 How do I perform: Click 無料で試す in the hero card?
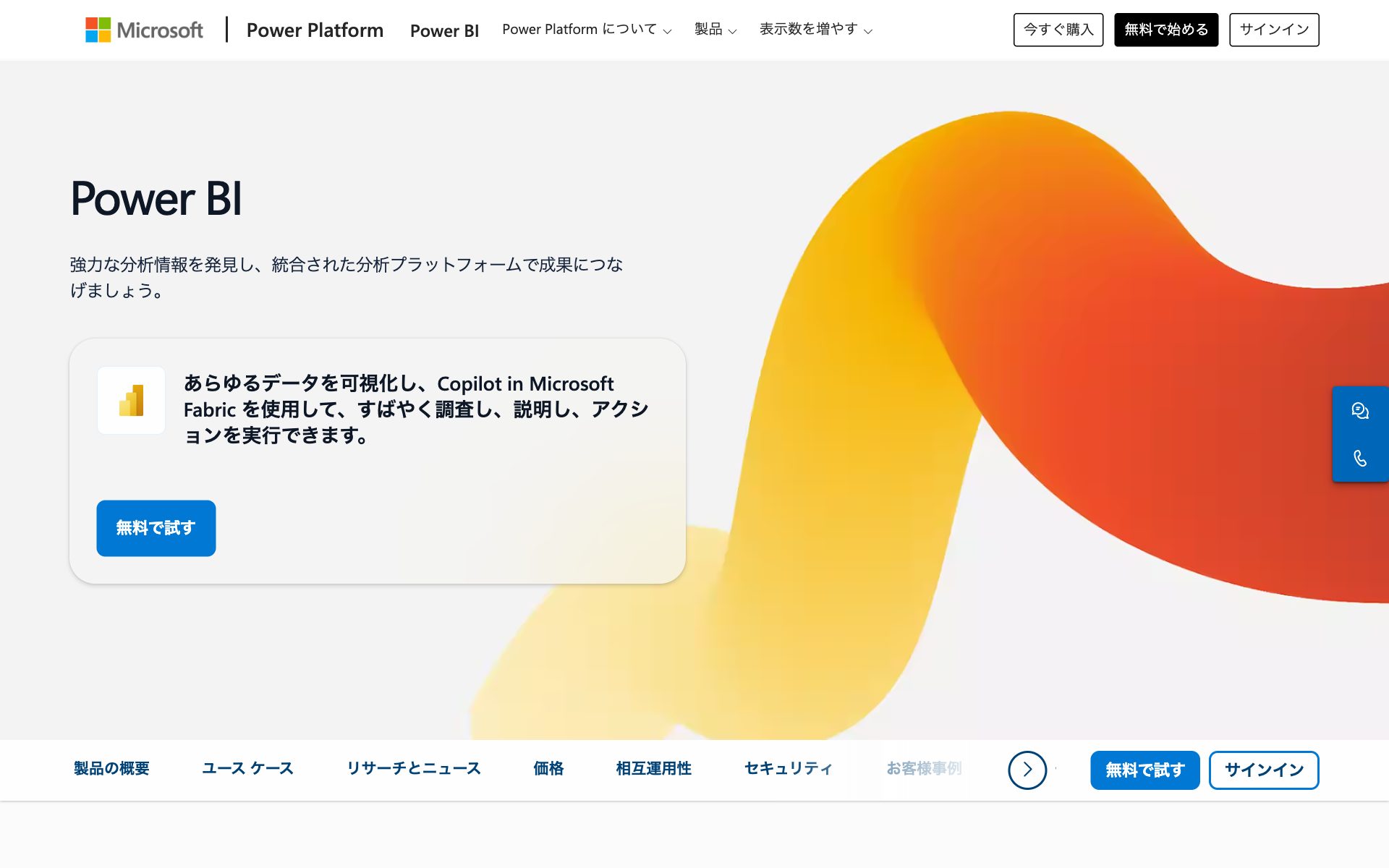(x=156, y=528)
